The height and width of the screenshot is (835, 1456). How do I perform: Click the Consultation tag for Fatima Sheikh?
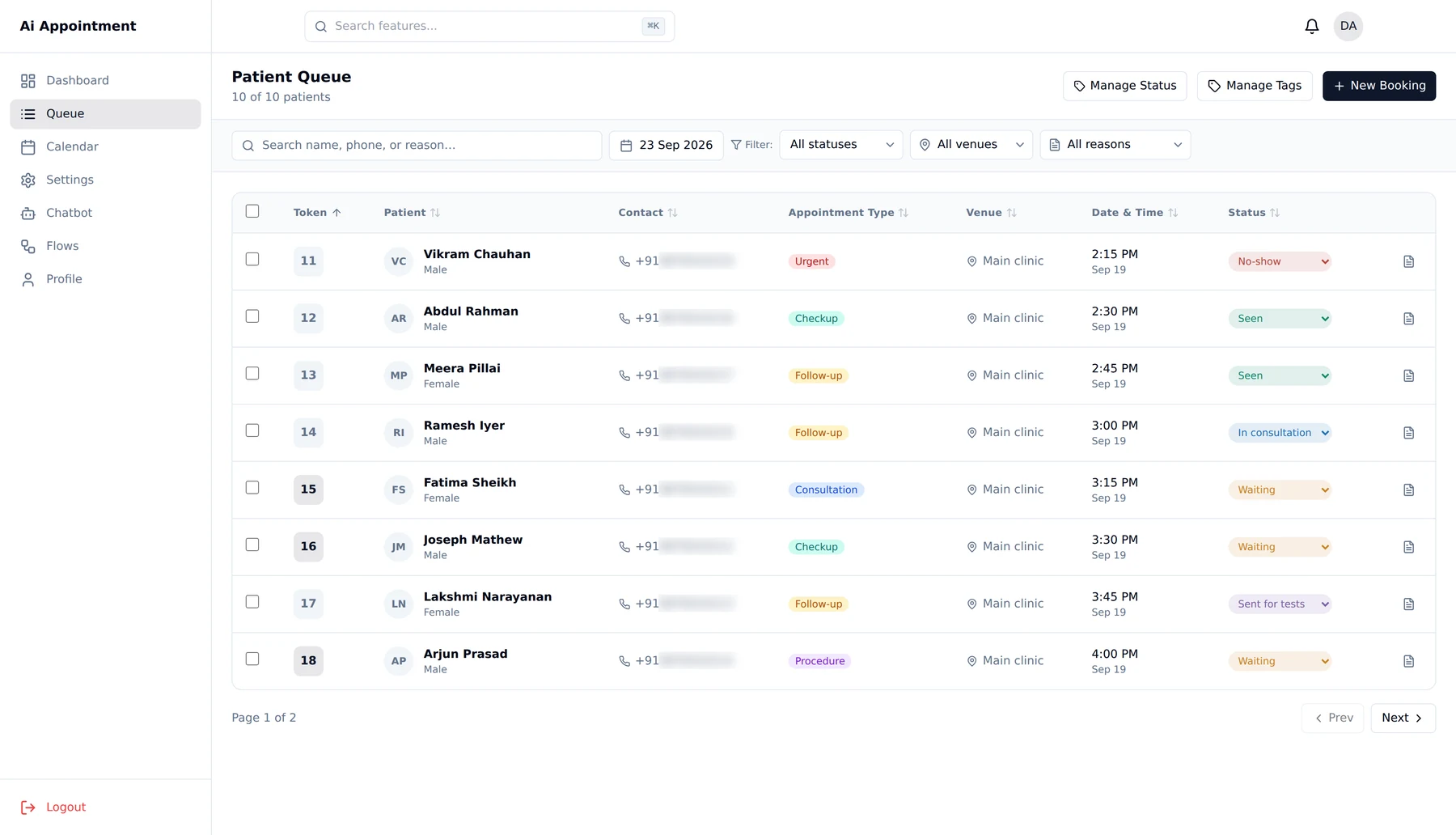(x=826, y=490)
